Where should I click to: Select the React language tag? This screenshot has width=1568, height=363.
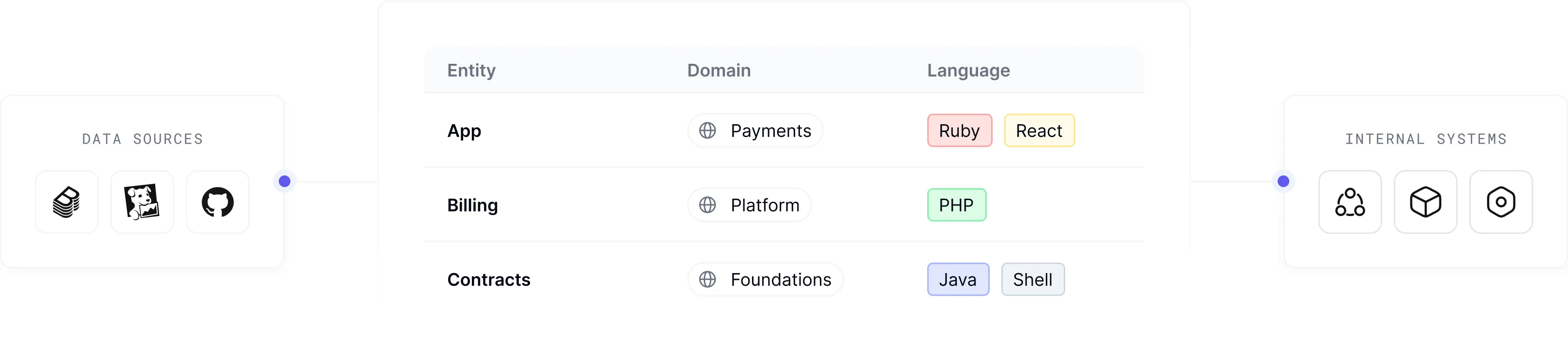[1039, 131]
